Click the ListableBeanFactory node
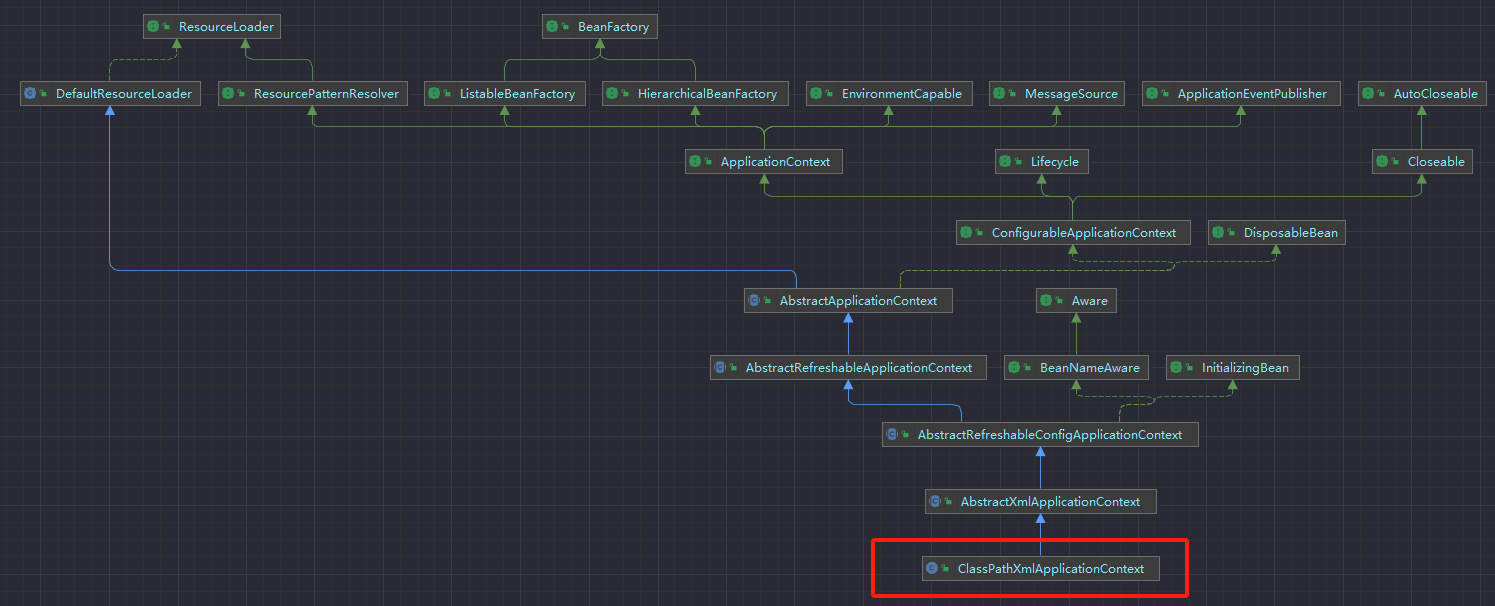 pos(504,94)
